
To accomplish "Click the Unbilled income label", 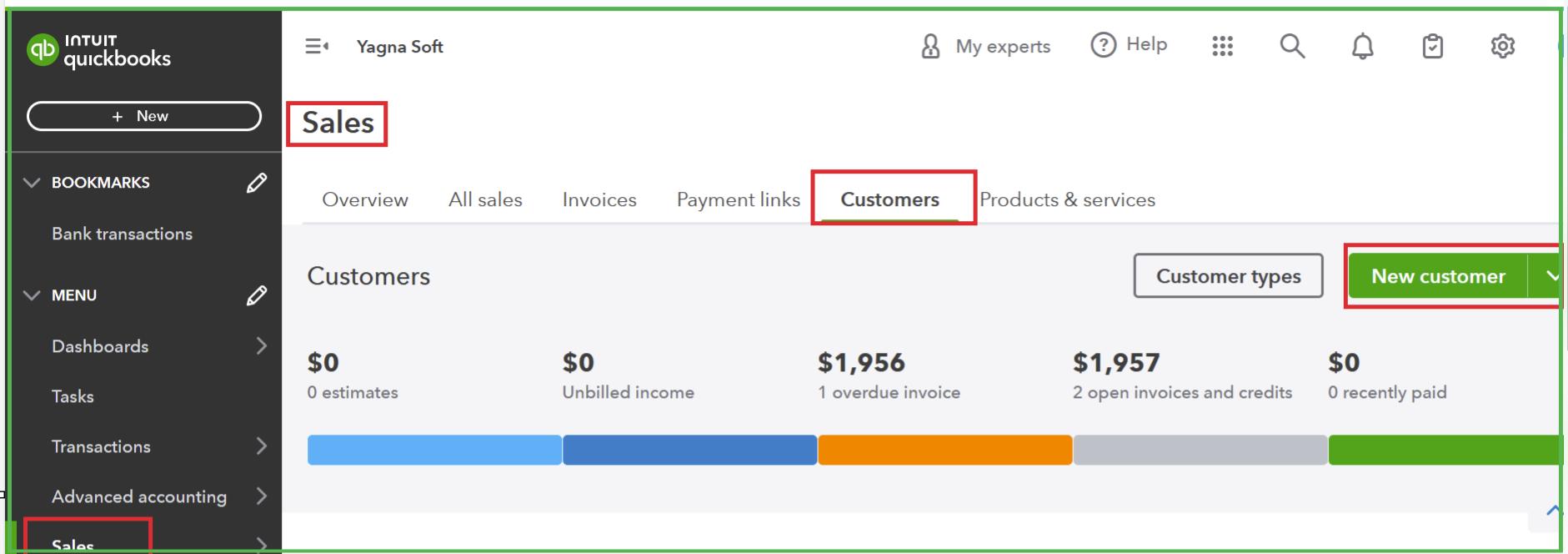I will click(629, 392).
